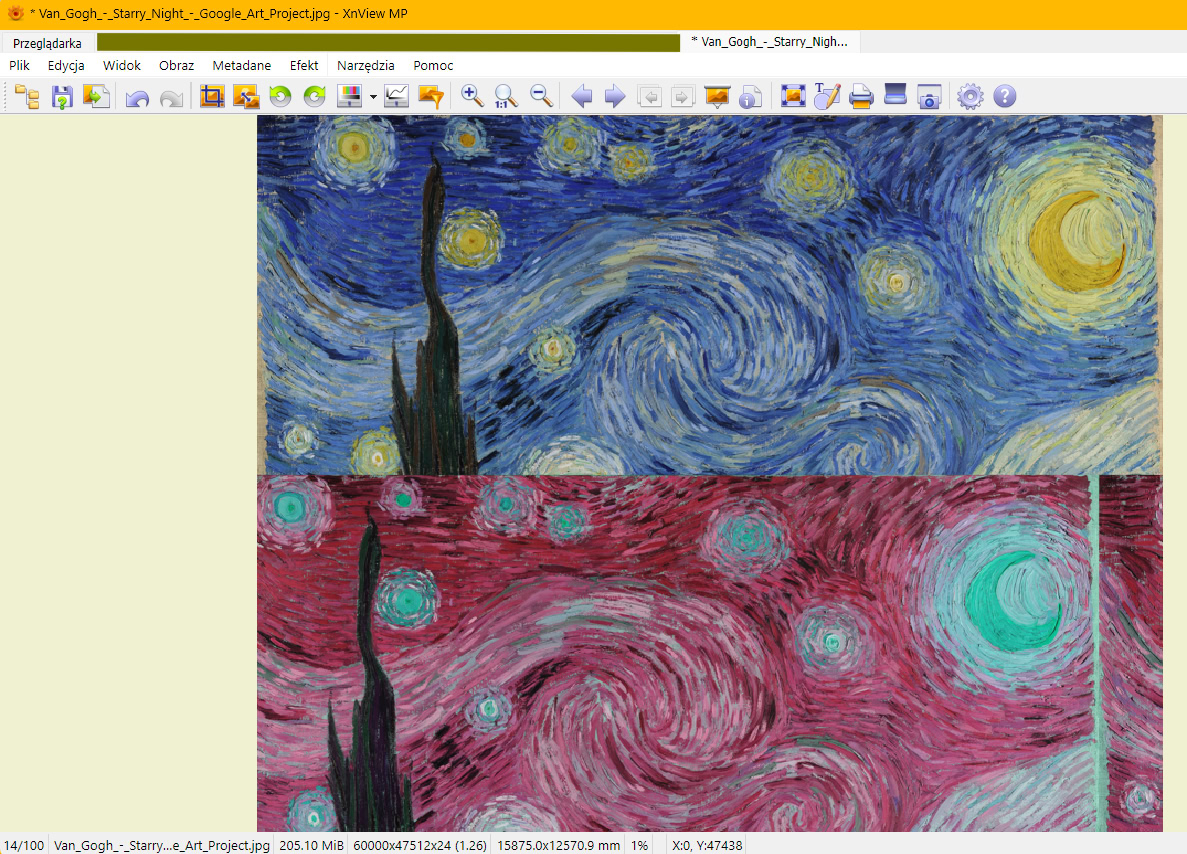Go to the previous file with blue left arrow
This screenshot has width=1187, height=854.
(x=581, y=97)
